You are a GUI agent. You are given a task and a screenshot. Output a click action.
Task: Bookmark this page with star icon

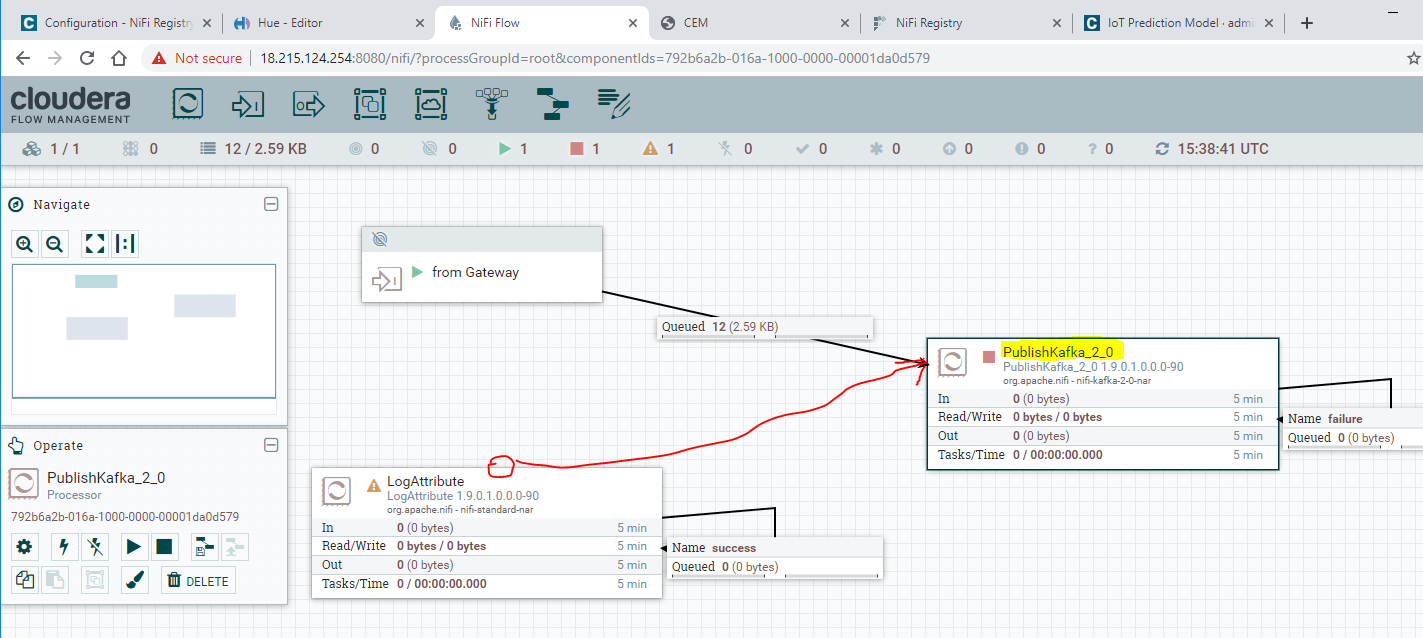pos(1413,58)
